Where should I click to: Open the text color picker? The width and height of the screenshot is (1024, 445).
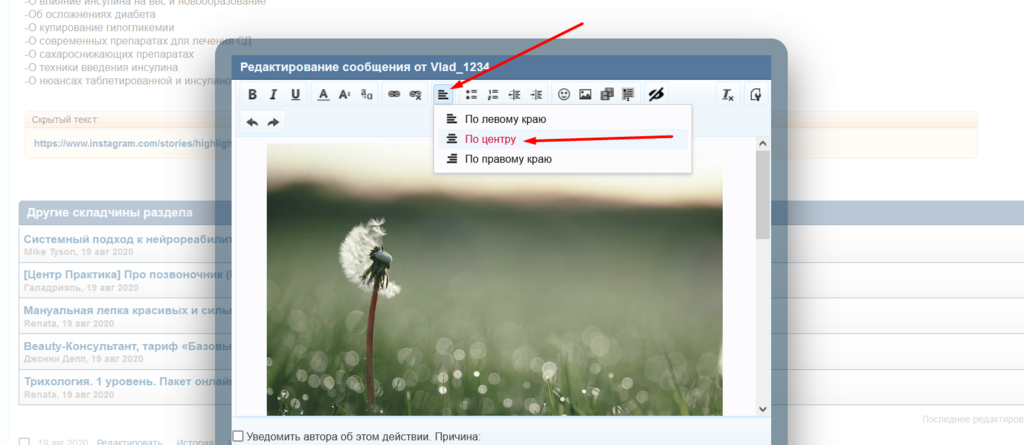coord(323,95)
